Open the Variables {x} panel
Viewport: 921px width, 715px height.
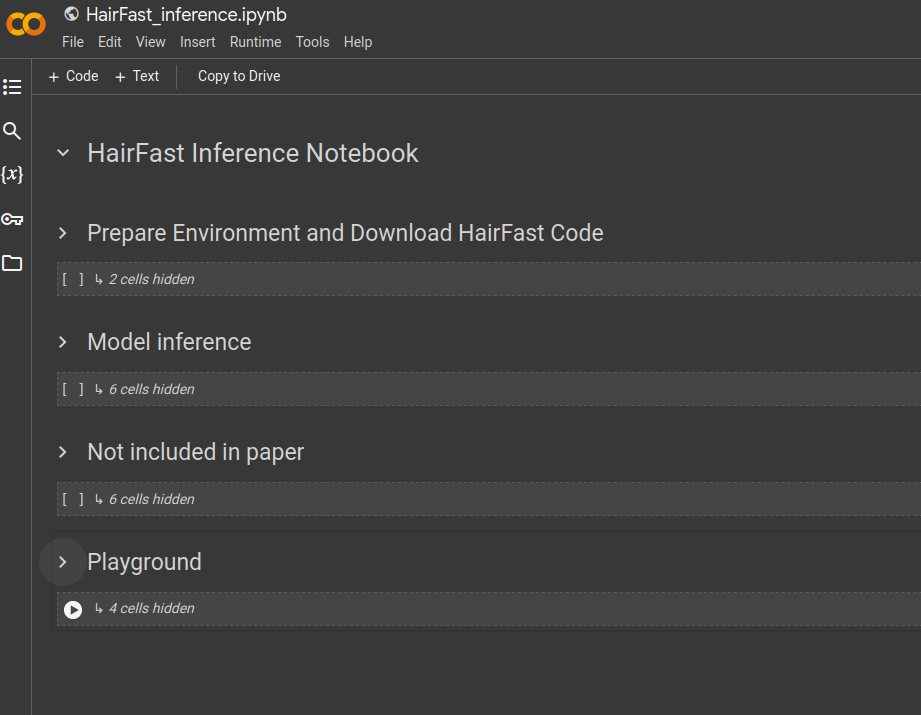[12, 175]
